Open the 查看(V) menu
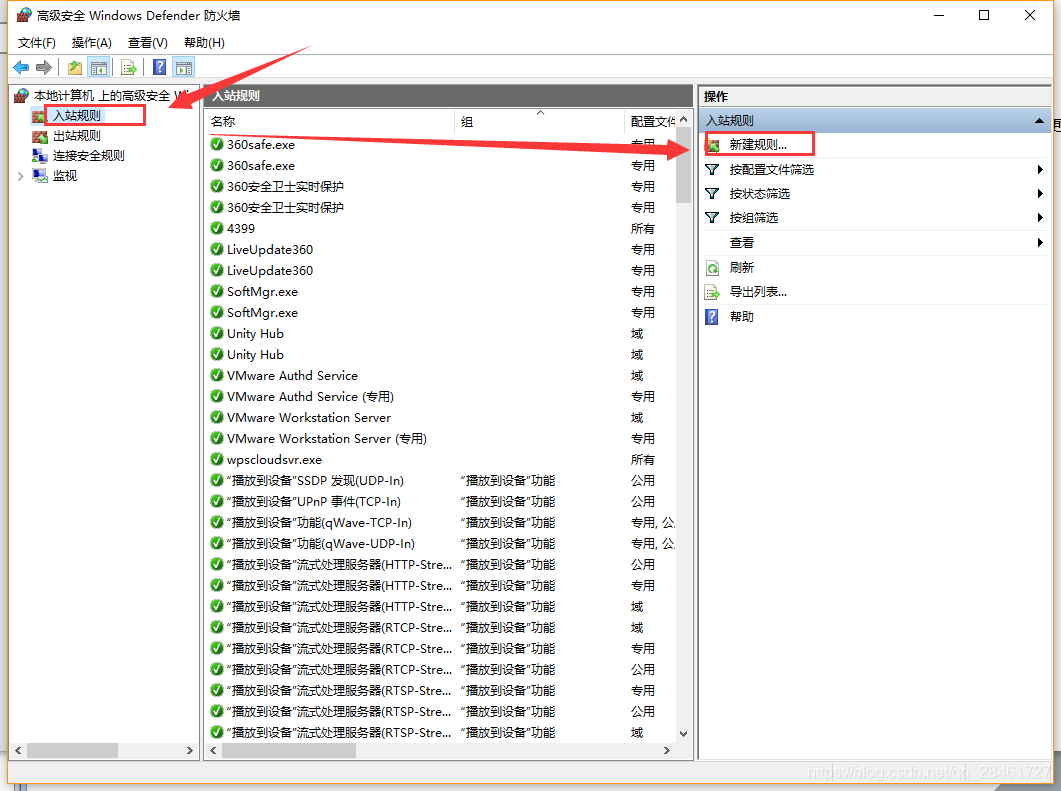 coord(148,43)
